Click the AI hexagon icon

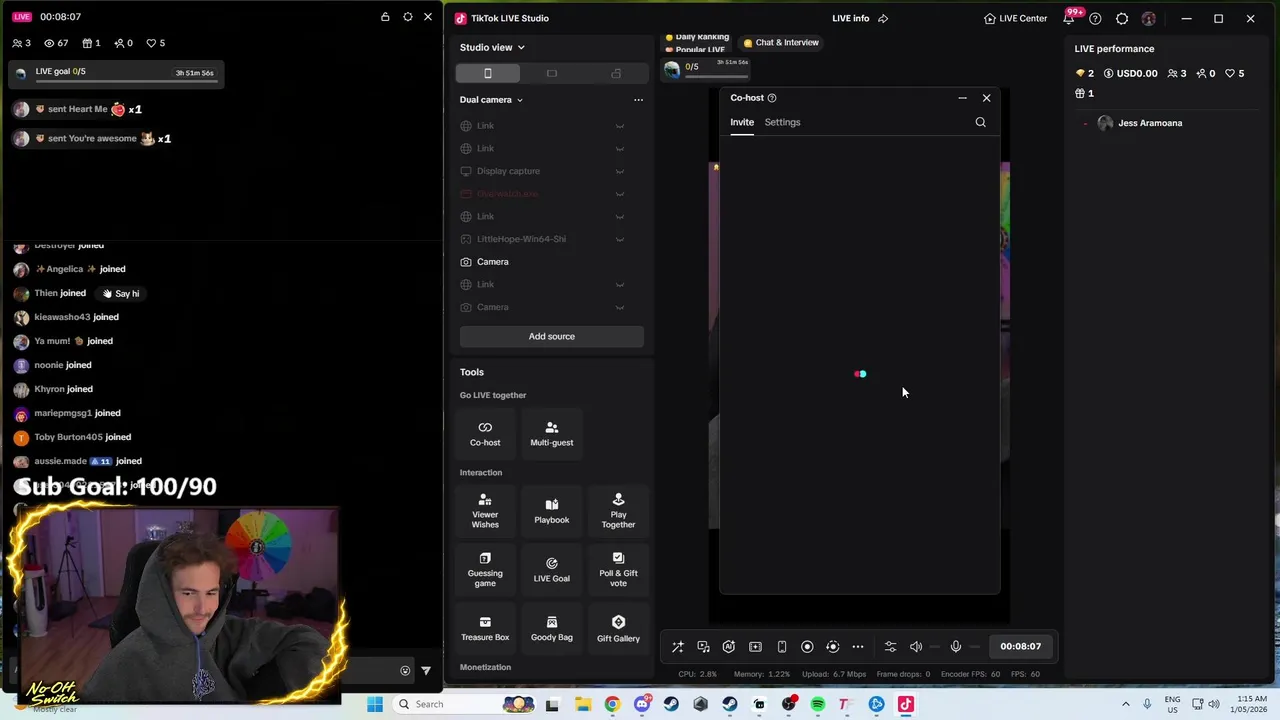(729, 647)
